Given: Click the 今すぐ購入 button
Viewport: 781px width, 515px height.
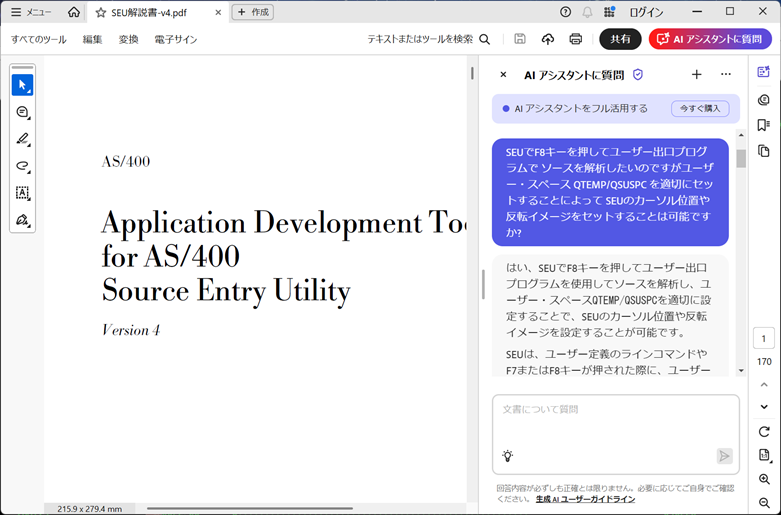Looking at the screenshot, I should 700,108.
